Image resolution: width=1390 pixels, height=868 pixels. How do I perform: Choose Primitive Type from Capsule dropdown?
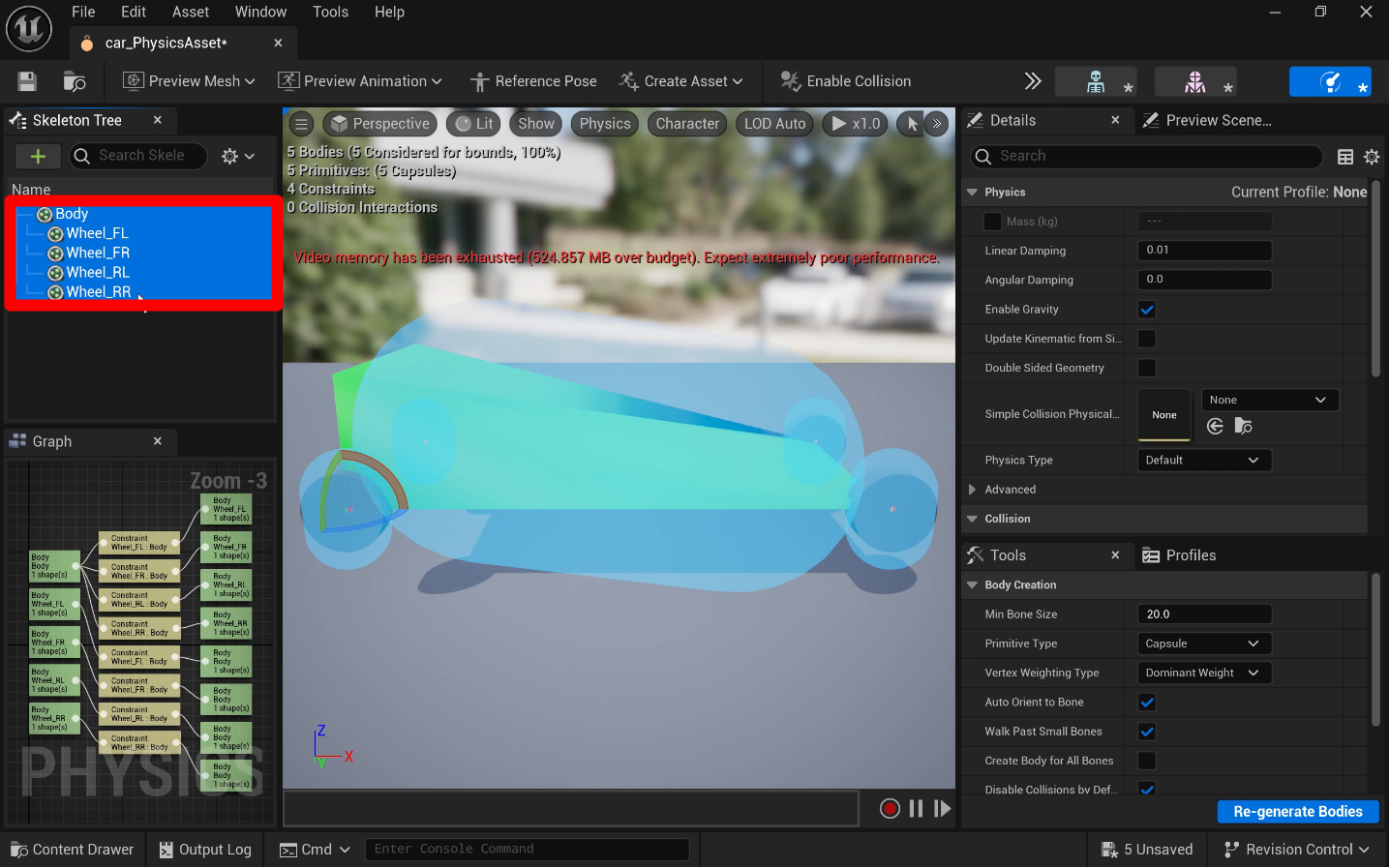click(x=1204, y=644)
